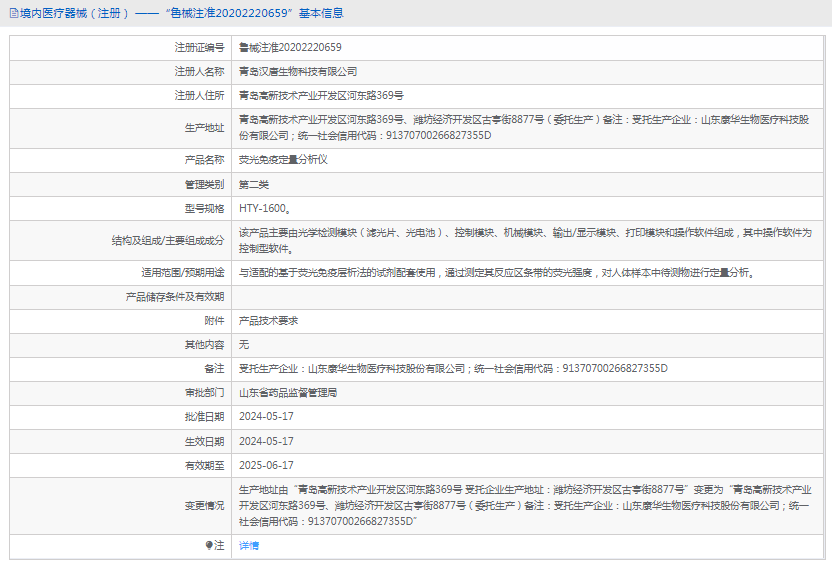Click the 变更情况 label

(x=204, y=506)
